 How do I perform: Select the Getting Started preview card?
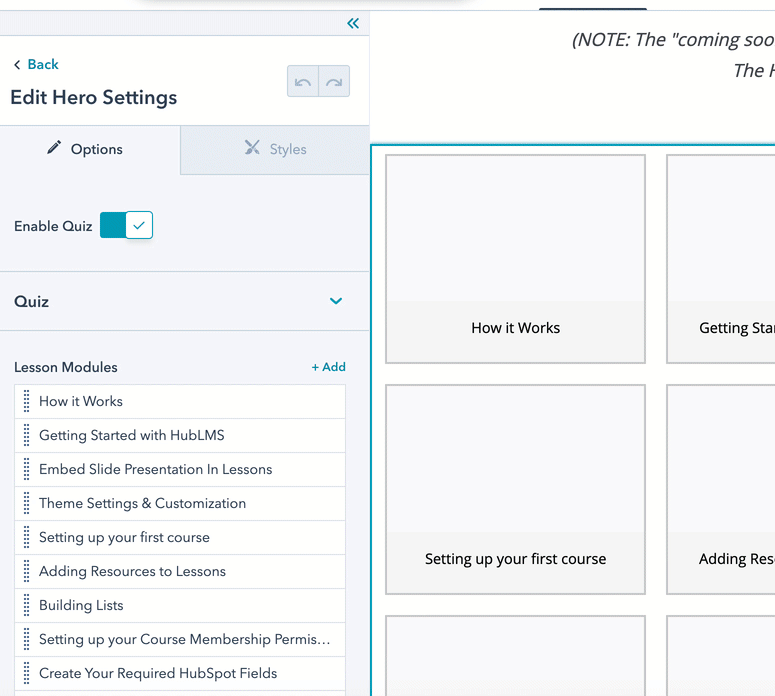[x=721, y=259]
